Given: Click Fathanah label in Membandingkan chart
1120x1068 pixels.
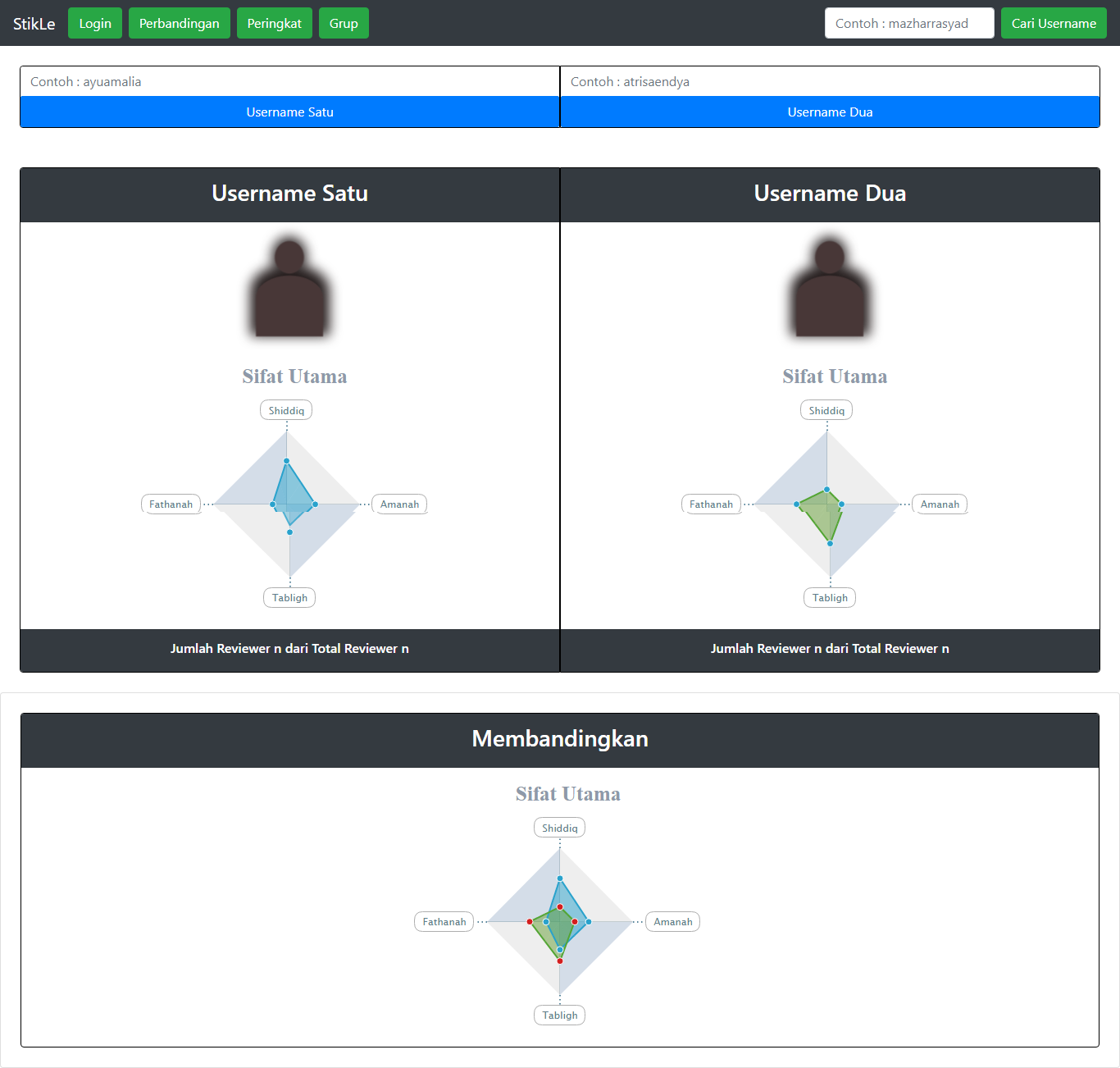Looking at the screenshot, I should pos(444,921).
